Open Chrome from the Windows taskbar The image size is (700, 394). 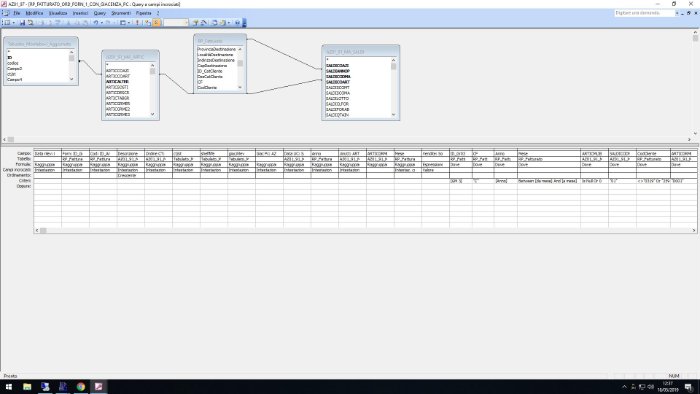coord(81,386)
